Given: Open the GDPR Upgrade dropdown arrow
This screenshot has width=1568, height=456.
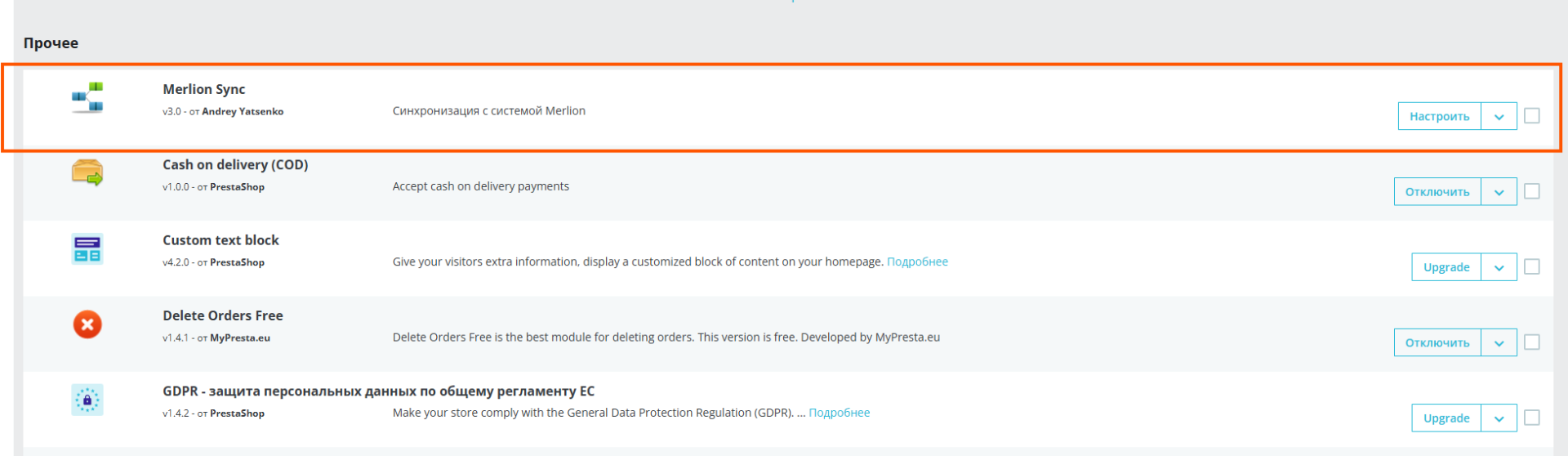Looking at the screenshot, I should pos(1499,418).
